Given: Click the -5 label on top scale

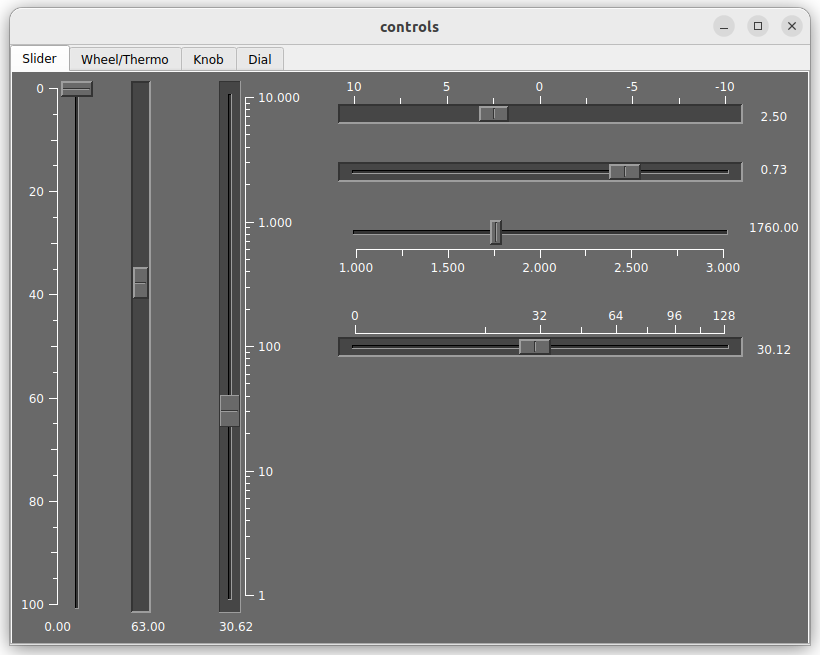Looking at the screenshot, I should [632, 87].
